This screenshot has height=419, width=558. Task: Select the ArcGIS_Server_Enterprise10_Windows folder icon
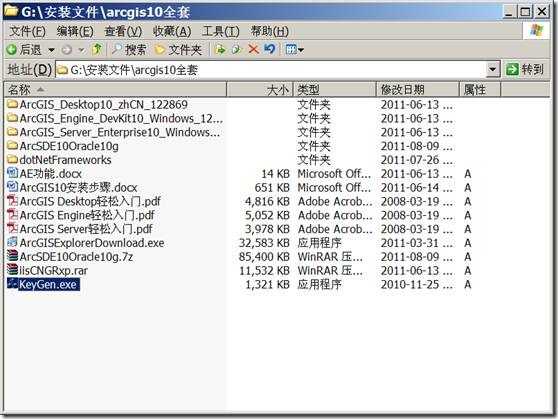point(12,132)
